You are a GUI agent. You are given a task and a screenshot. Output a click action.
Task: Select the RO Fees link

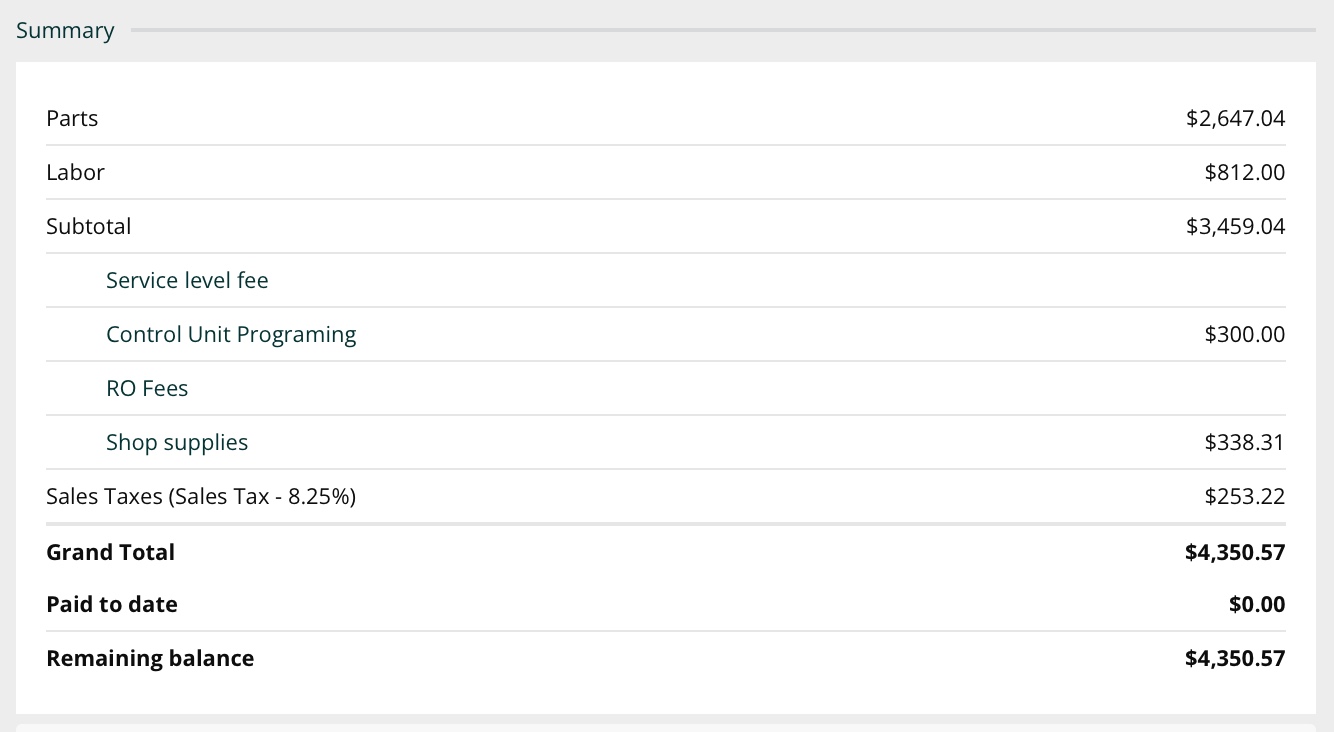coord(147,389)
